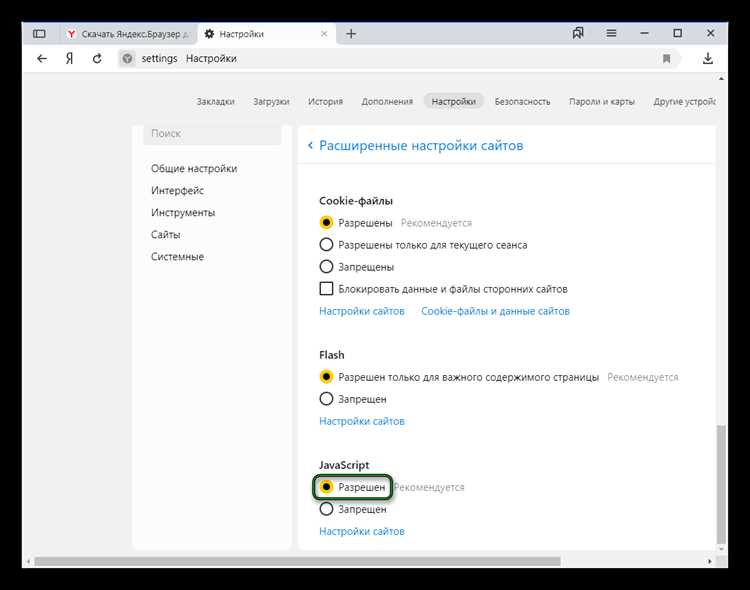Select Flash Запрещен radio button

pos(326,399)
